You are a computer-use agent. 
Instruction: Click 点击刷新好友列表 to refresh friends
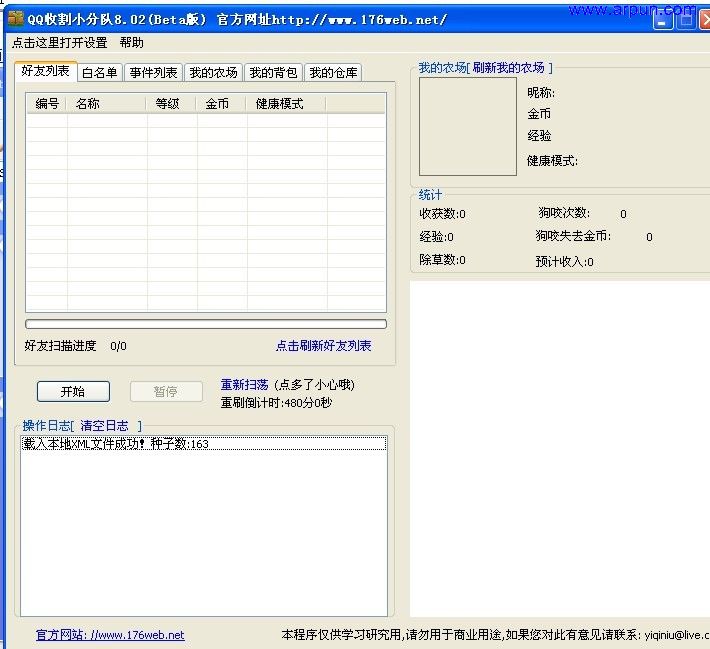[323, 346]
